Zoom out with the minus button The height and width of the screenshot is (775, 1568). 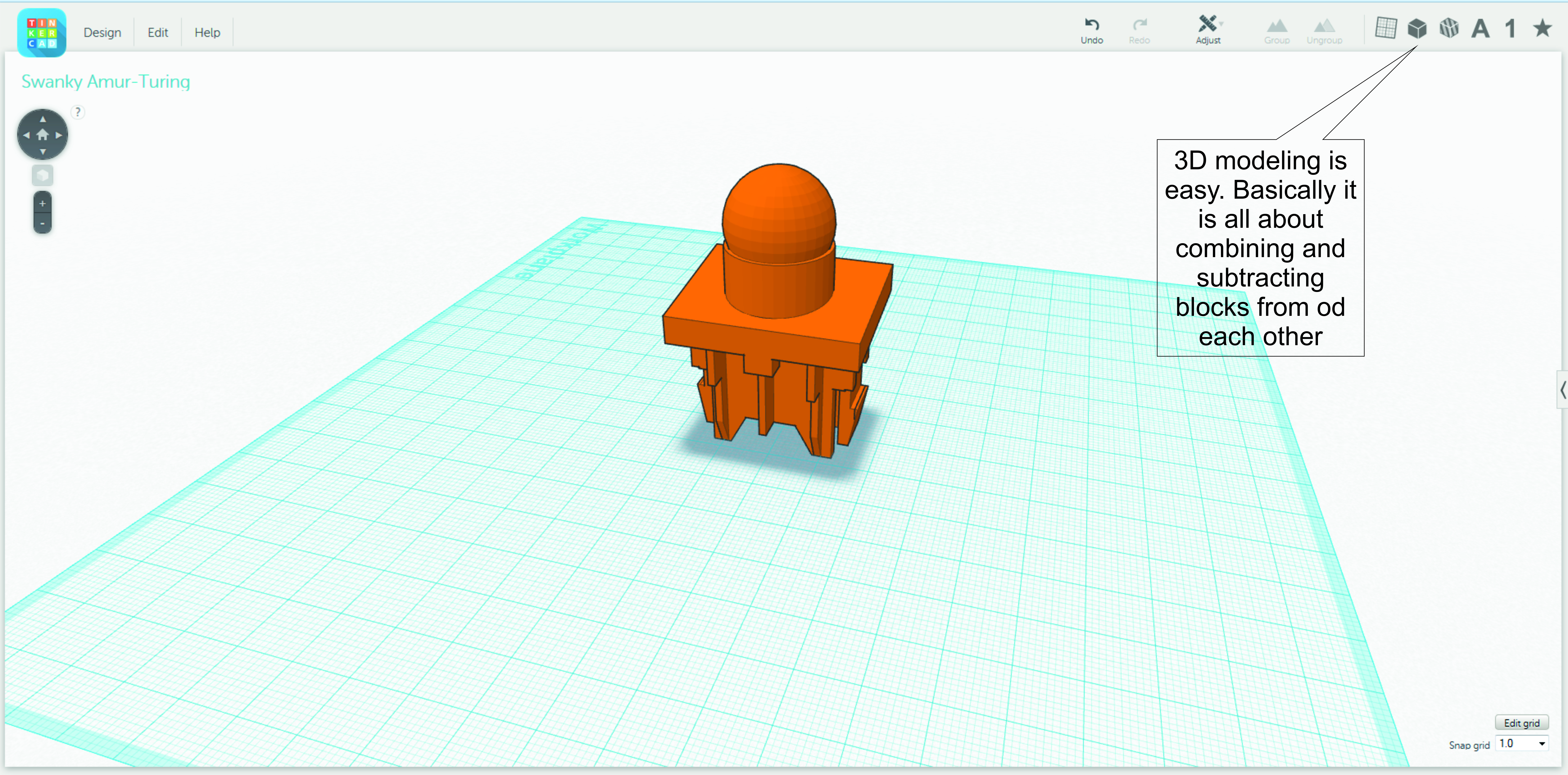pos(43,223)
